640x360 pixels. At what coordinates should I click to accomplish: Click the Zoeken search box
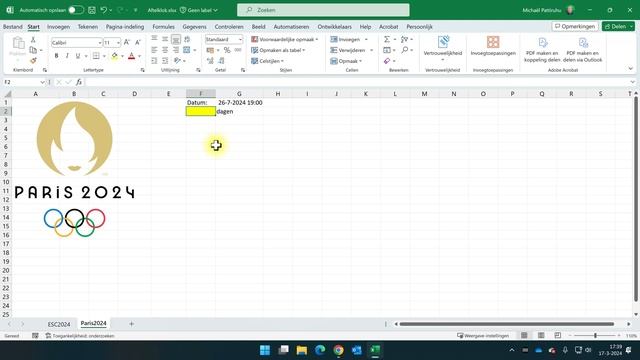(x=323, y=10)
